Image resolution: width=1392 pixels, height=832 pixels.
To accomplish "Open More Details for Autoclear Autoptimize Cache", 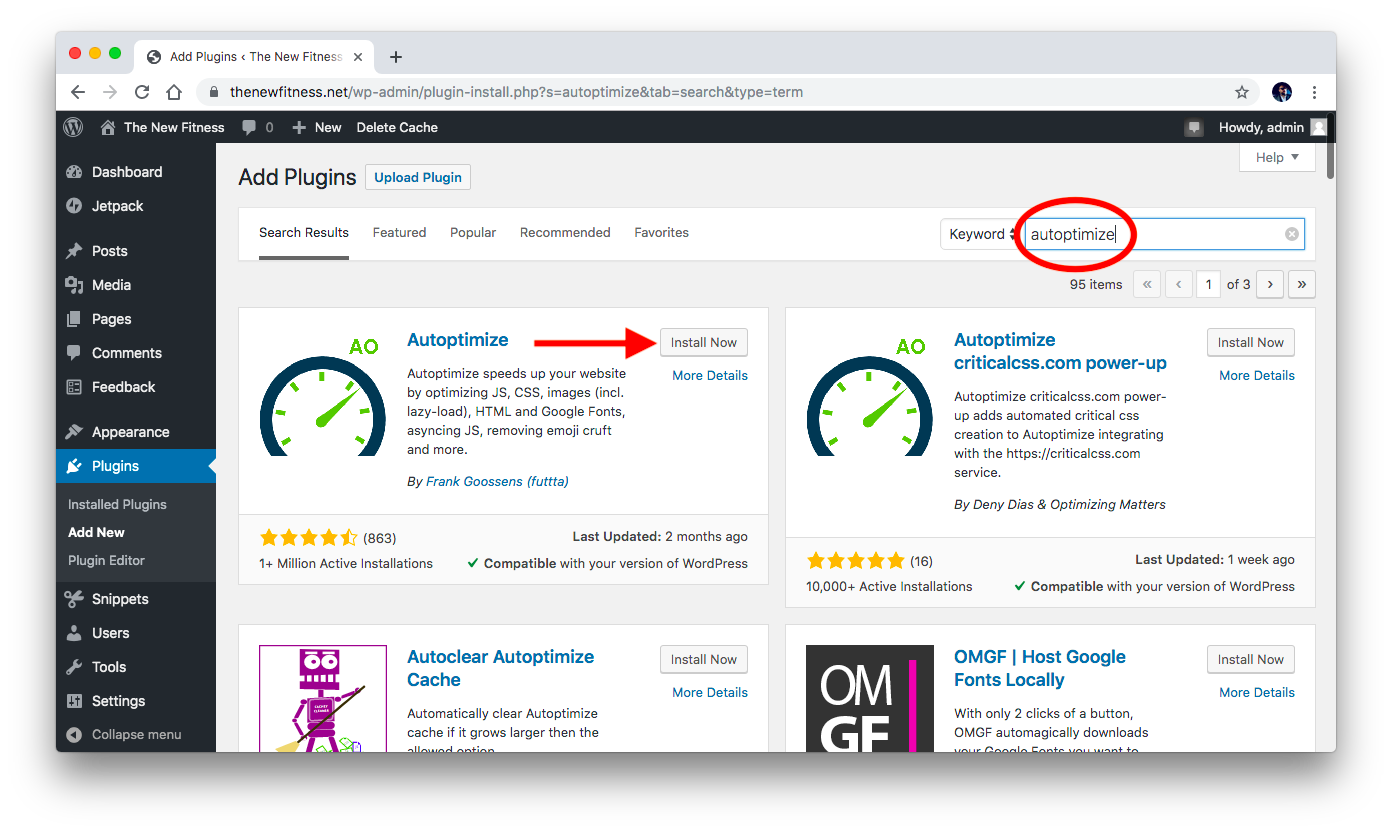I will 710,692.
